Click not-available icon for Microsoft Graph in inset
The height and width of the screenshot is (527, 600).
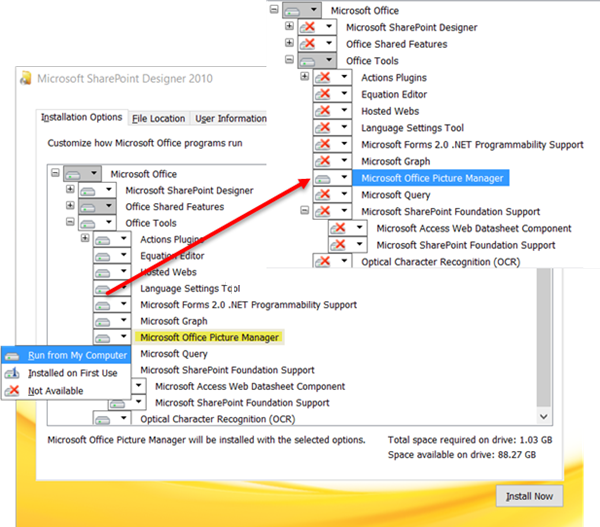323,161
